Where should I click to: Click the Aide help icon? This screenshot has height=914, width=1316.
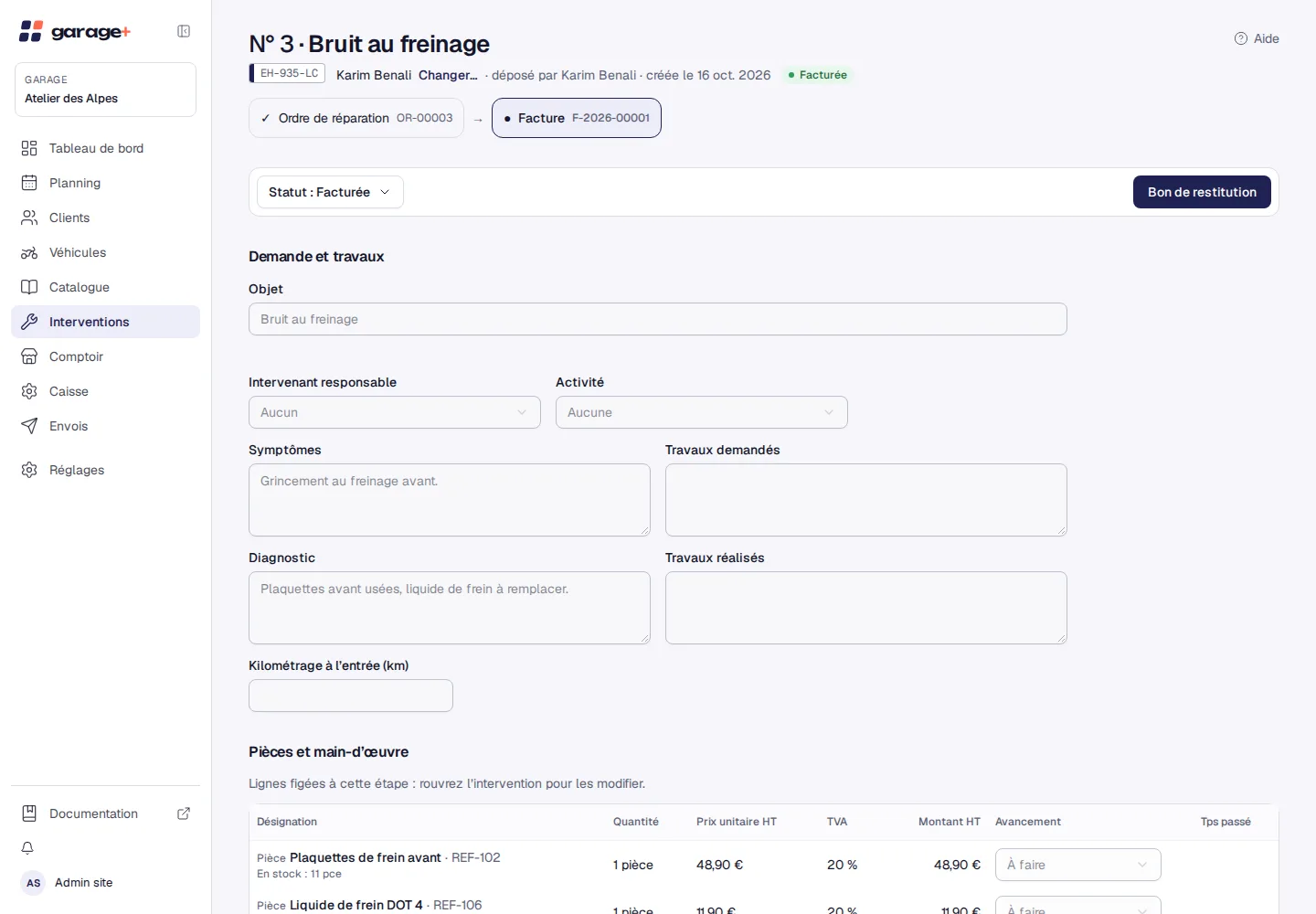(1241, 38)
